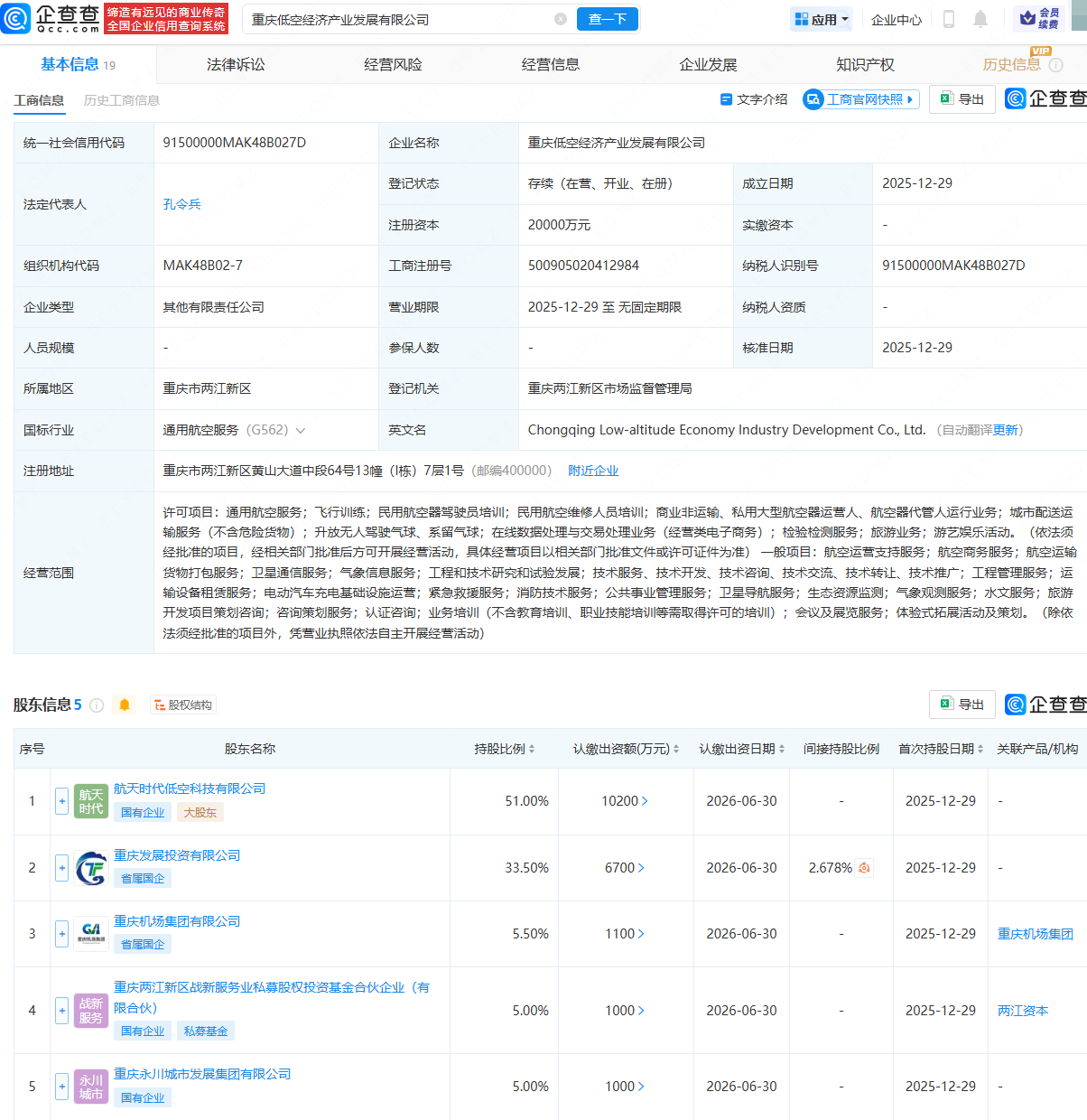Screen dimensions: 1087x1120
Task: Switch to the 法律诉讼 tab
Action: click(x=236, y=64)
